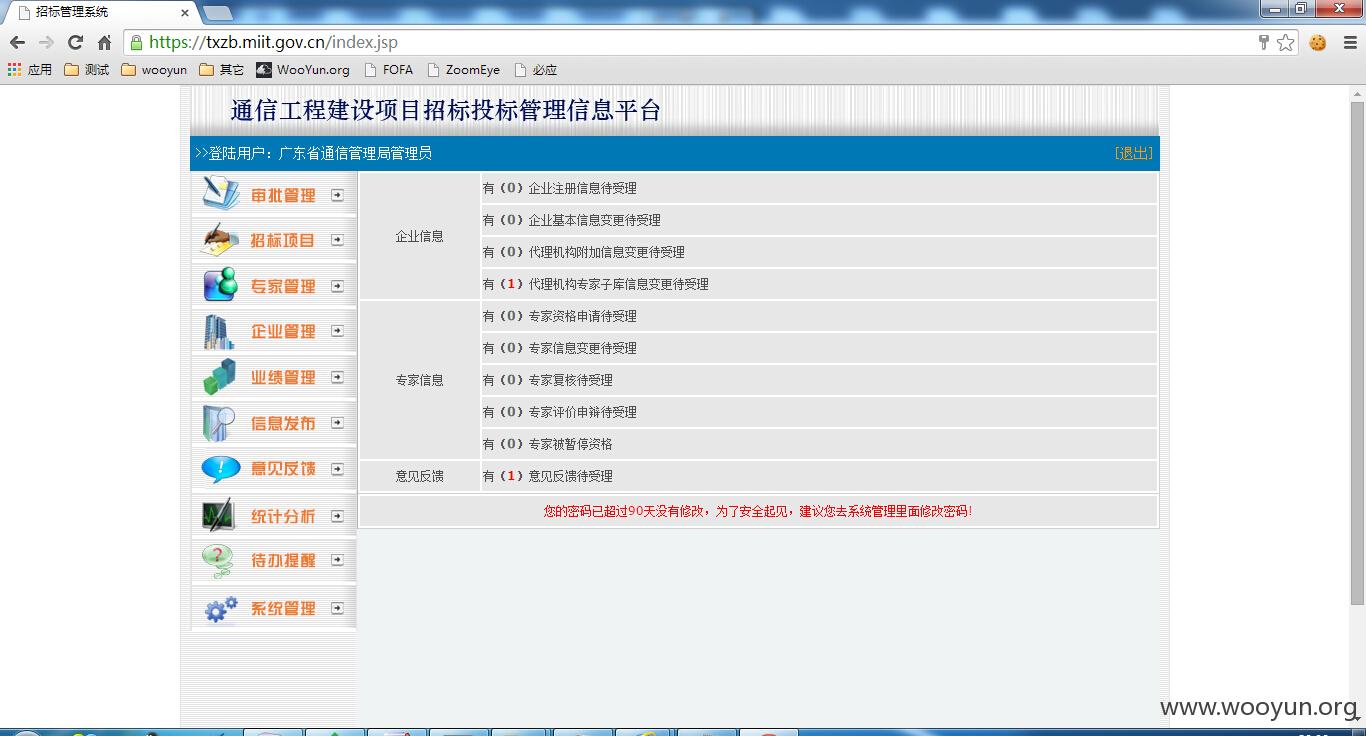Expand the 待办提醒 menu arrow

[x=337, y=560]
